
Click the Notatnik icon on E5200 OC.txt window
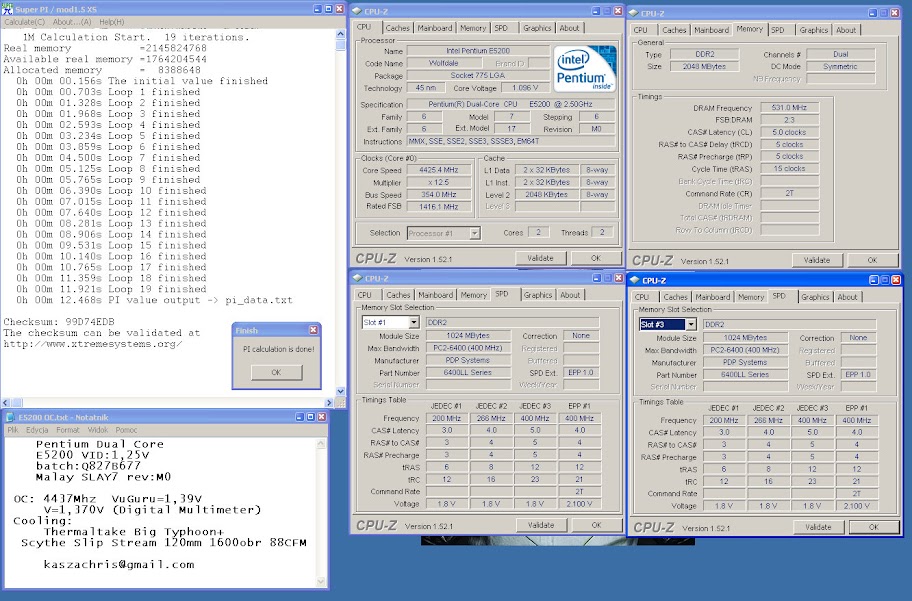point(12,417)
